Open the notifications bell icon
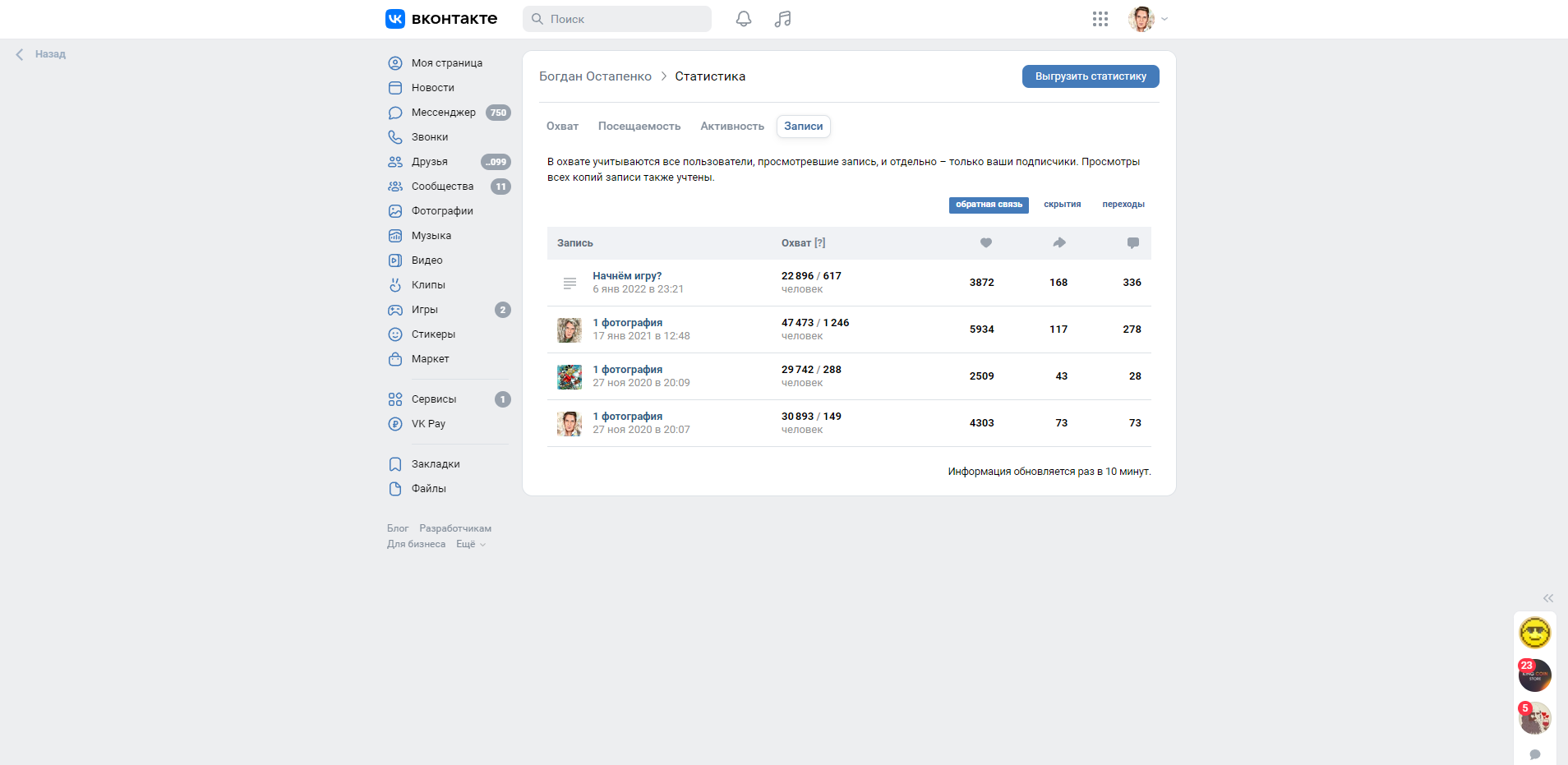 click(x=743, y=19)
